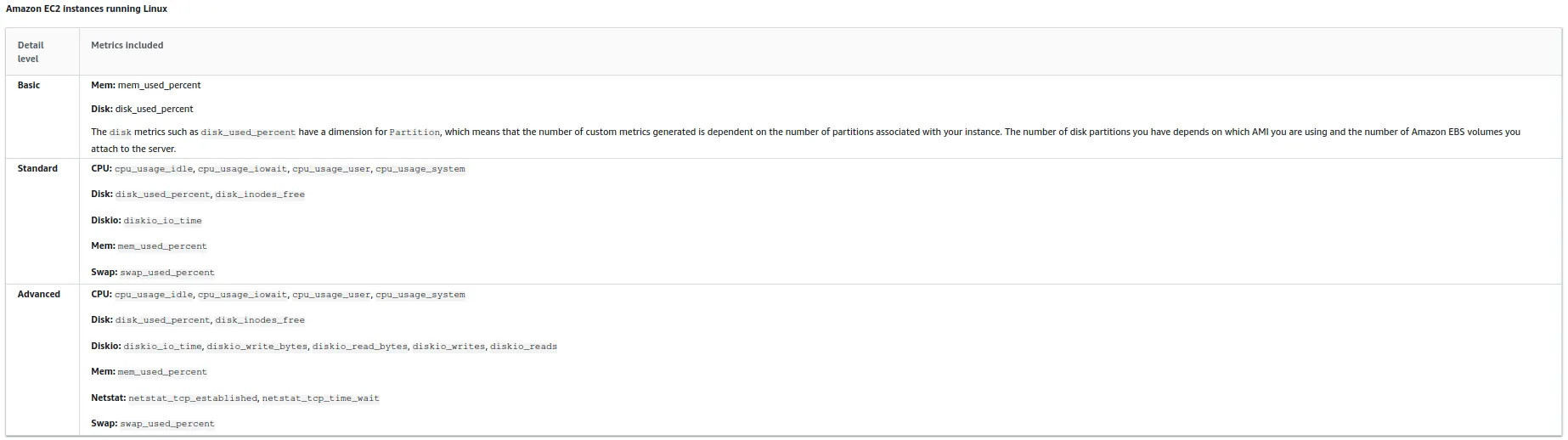Viewport: 1568px width, 440px height.
Task: Select the "Standard" detail level row label
Action: (37, 168)
